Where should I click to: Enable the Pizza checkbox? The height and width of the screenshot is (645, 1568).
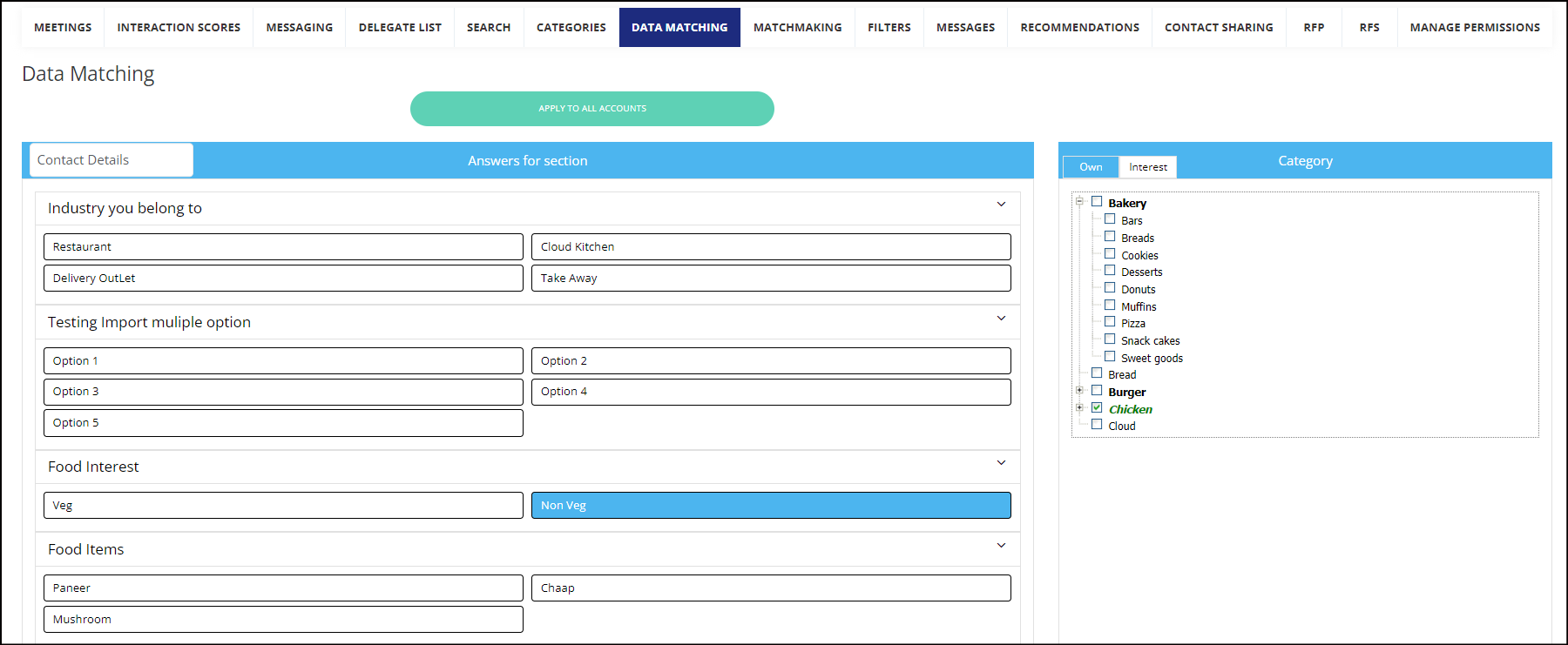pos(1110,322)
